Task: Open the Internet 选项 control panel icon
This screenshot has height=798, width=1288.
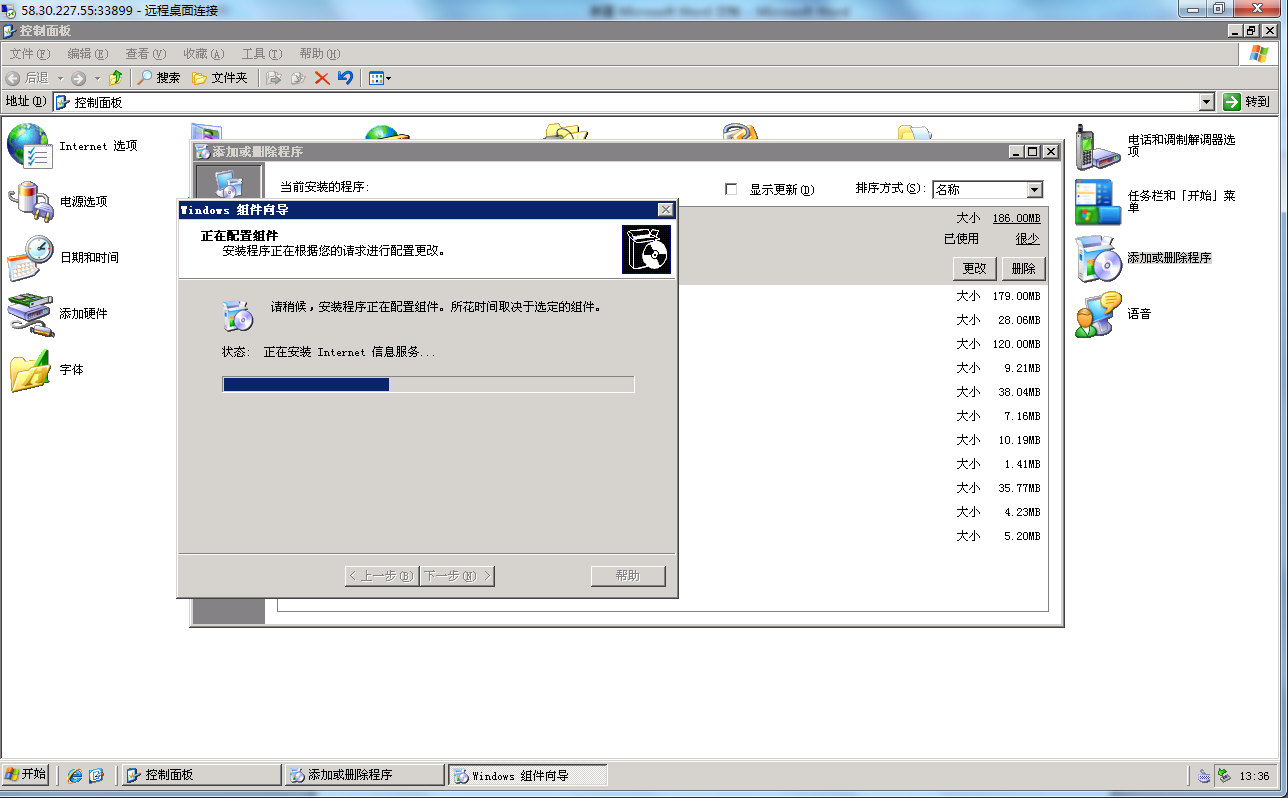Action: coord(29,146)
